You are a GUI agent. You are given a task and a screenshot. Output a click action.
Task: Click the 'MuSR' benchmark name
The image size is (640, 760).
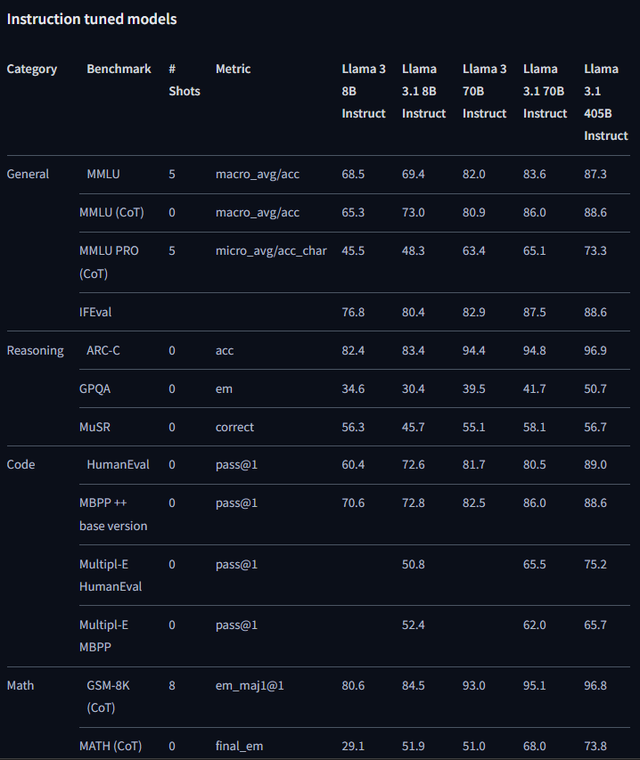click(x=95, y=427)
